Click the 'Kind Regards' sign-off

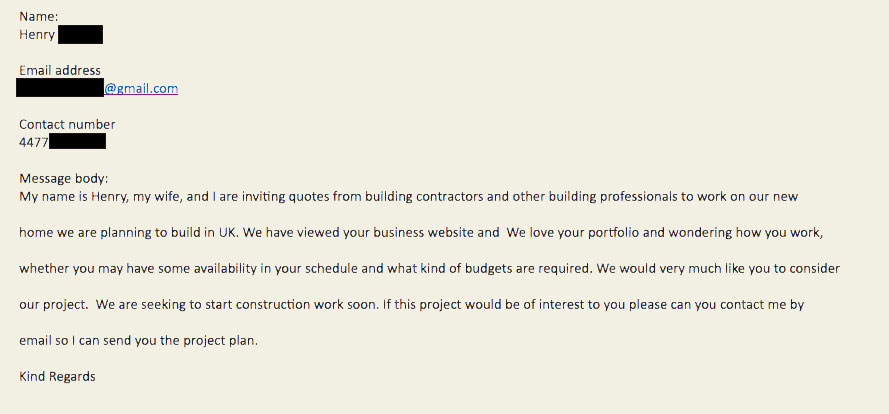point(57,377)
